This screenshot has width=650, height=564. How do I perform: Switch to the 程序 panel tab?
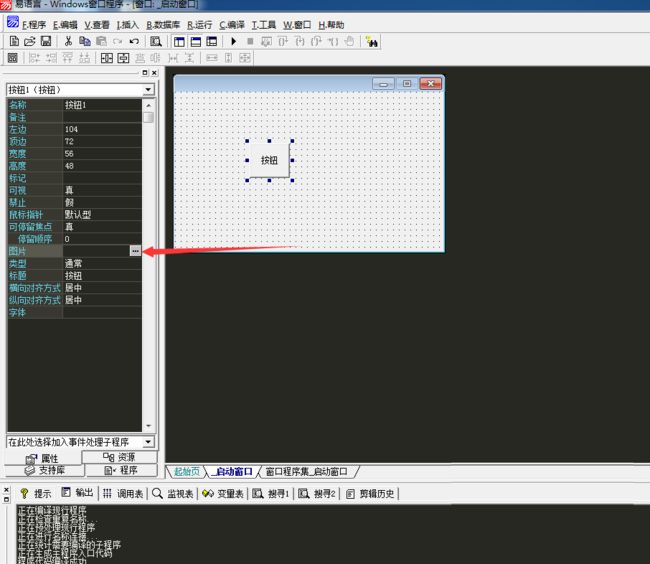tap(121, 470)
